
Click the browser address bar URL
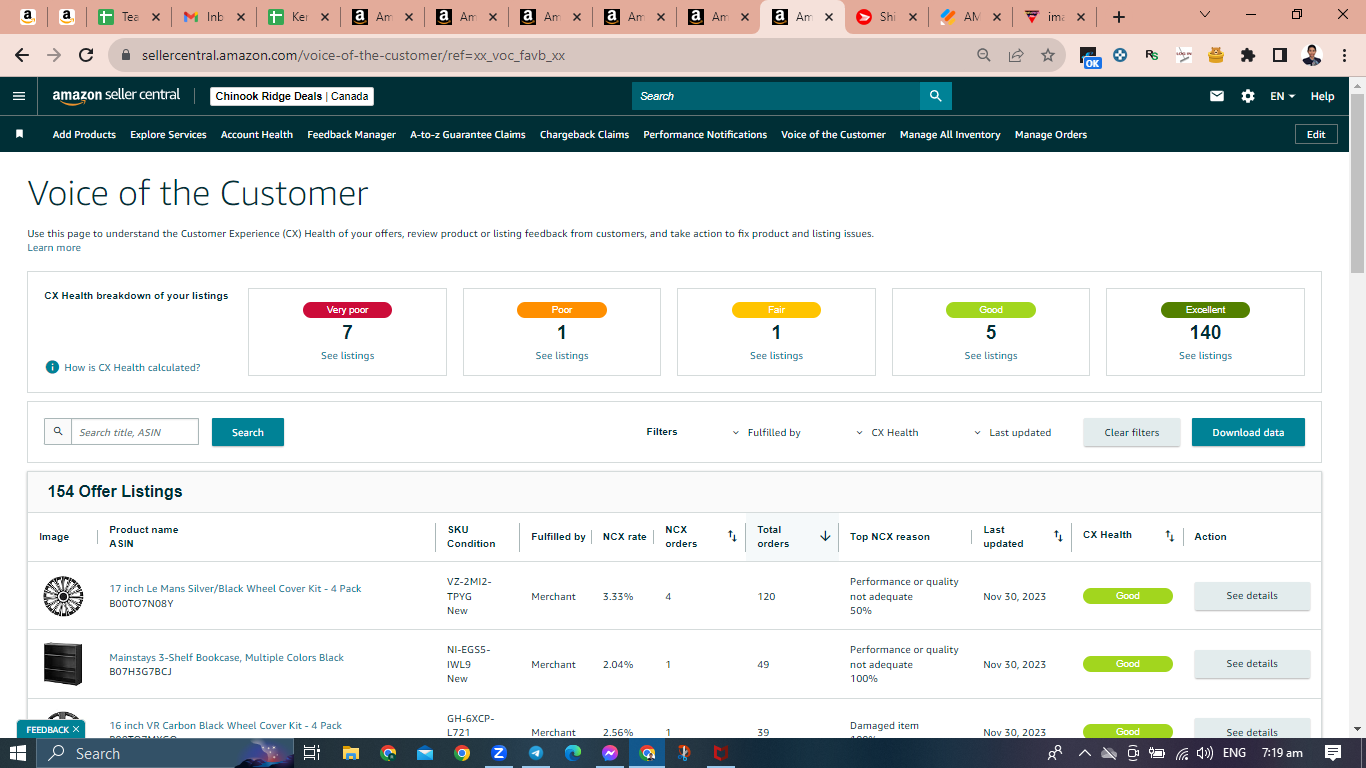353,55
